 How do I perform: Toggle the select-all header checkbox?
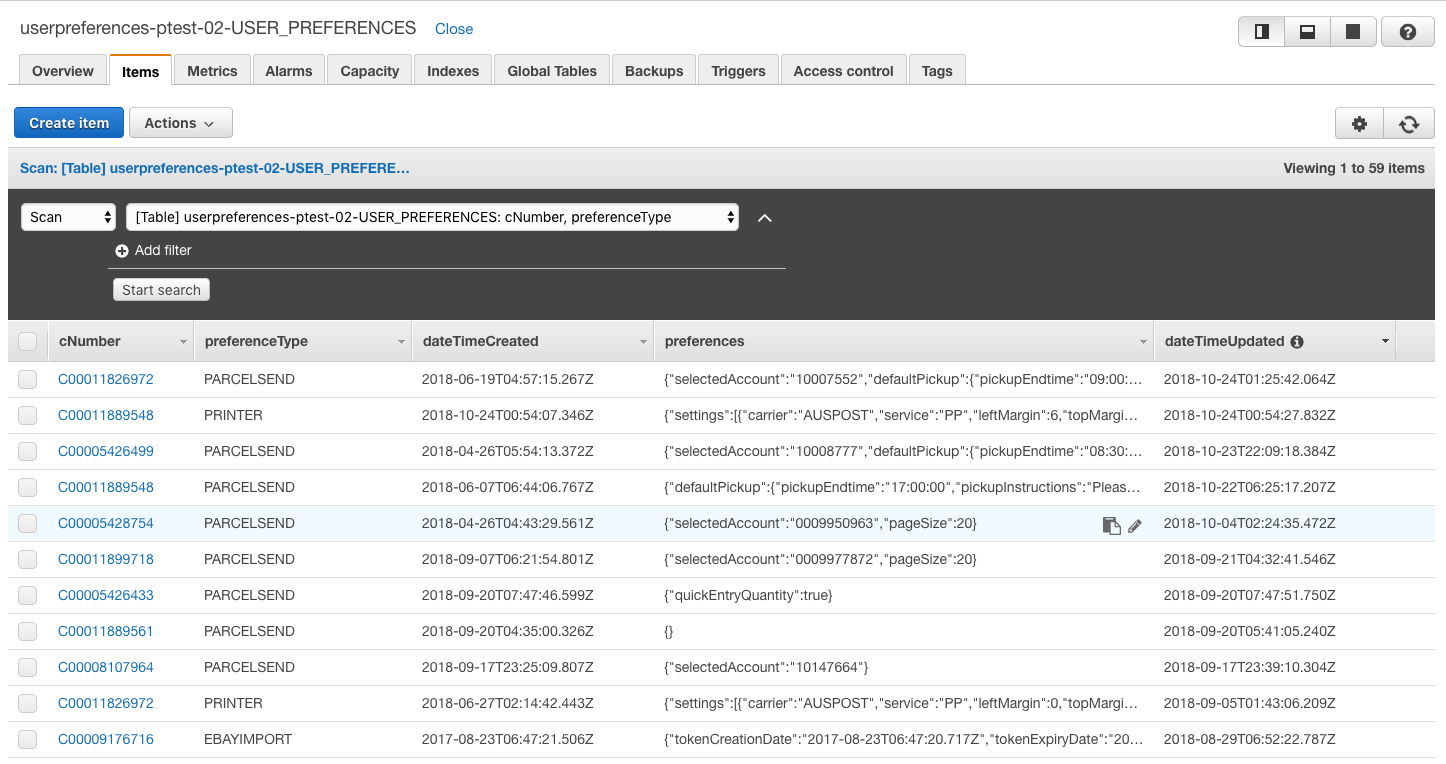coord(28,342)
